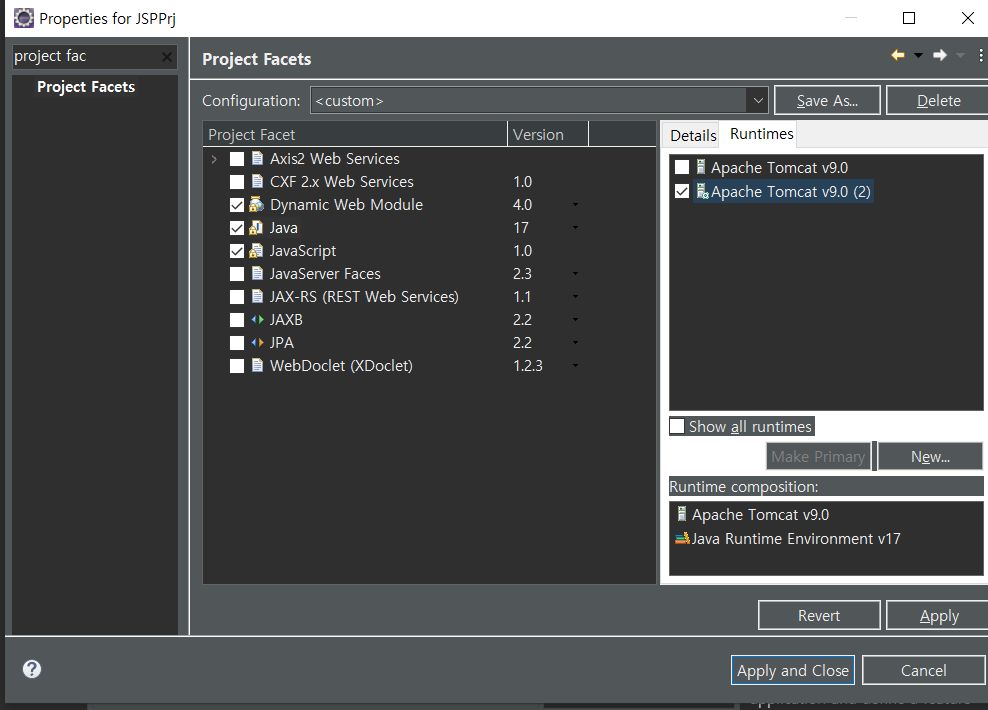The width and height of the screenshot is (988, 710).
Task: Uncheck the Java facet checkbox
Action: tap(237, 228)
